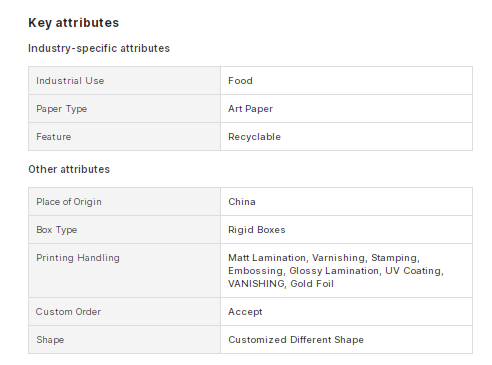Screen dimensions: 492x365
Task: Click the Shape row label
Action: click(x=50, y=340)
